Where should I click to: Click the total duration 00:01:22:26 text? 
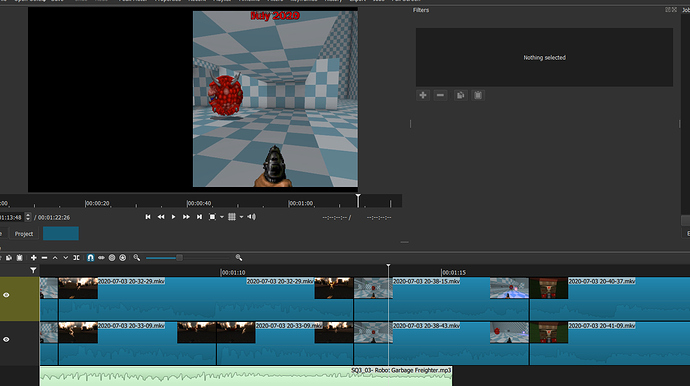point(54,217)
